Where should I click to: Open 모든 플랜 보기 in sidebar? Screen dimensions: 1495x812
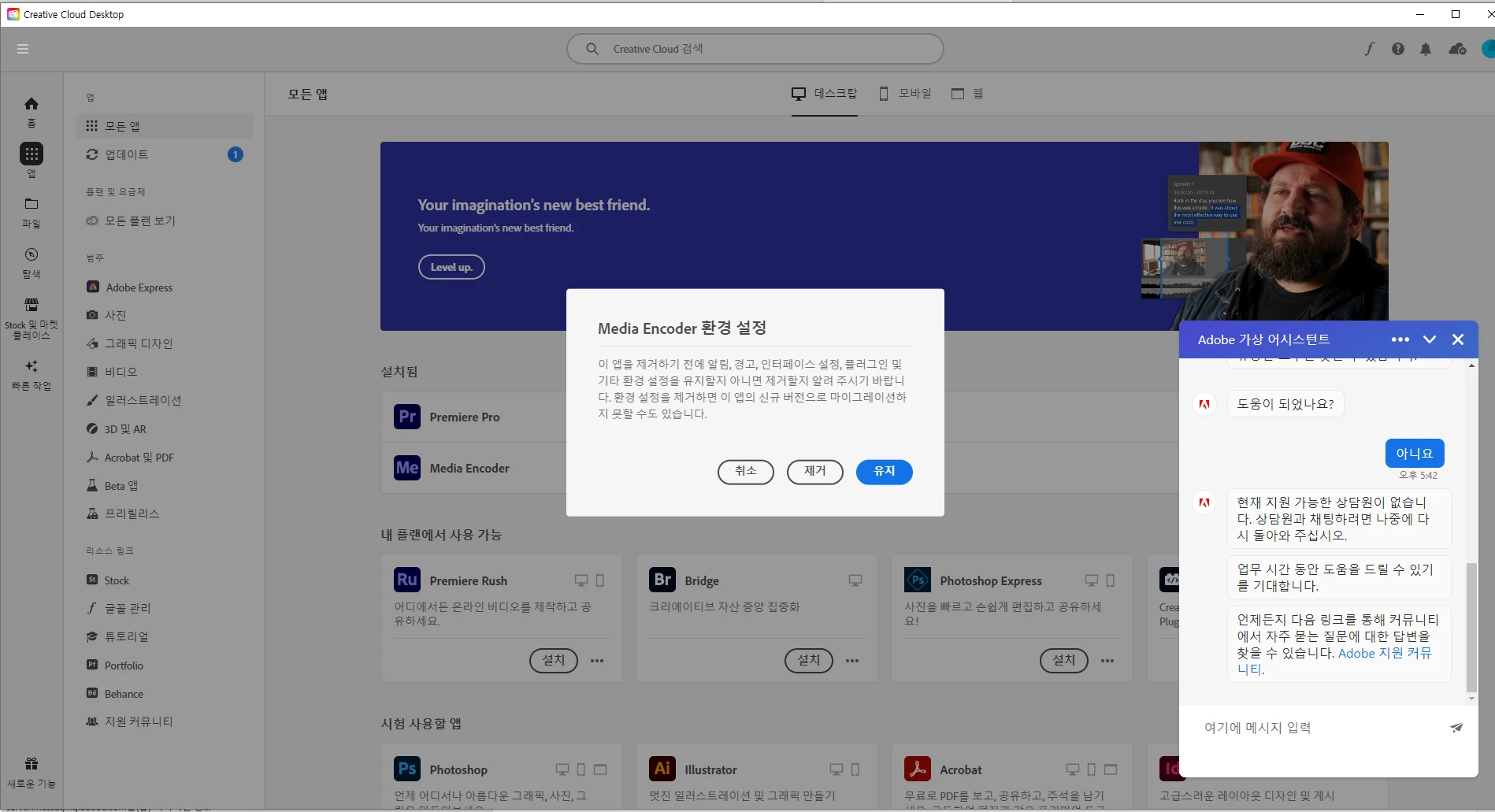(x=165, y=221)
